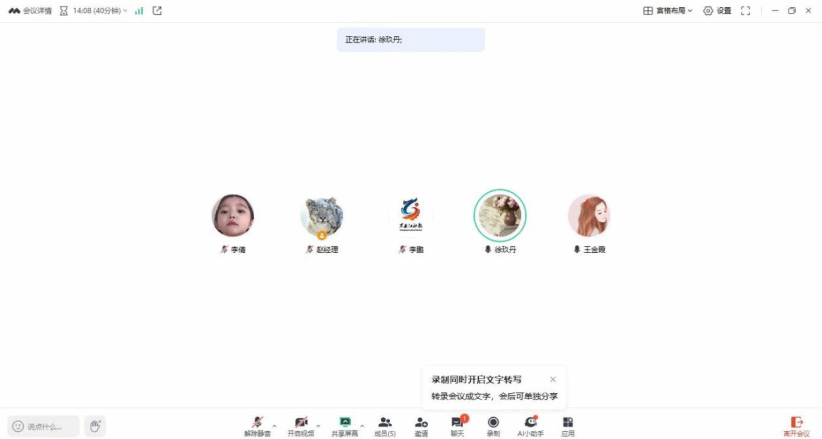Click the 说点什么 message input field

tap(44, 426)
